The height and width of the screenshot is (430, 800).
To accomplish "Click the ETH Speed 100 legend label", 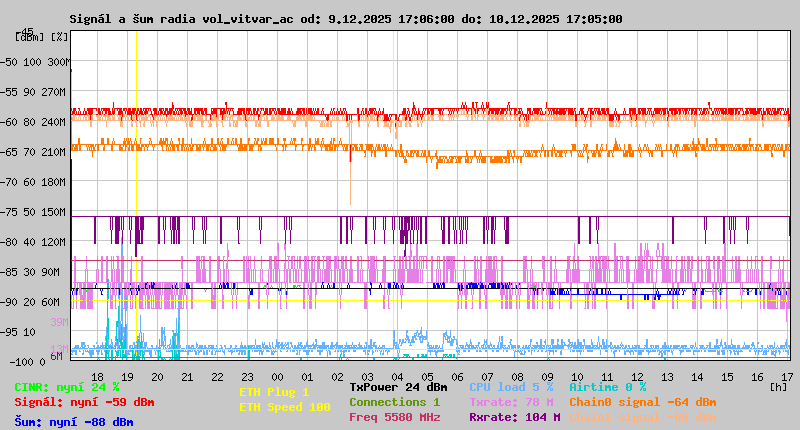I will pyautogui.click(x=284, y=407).
